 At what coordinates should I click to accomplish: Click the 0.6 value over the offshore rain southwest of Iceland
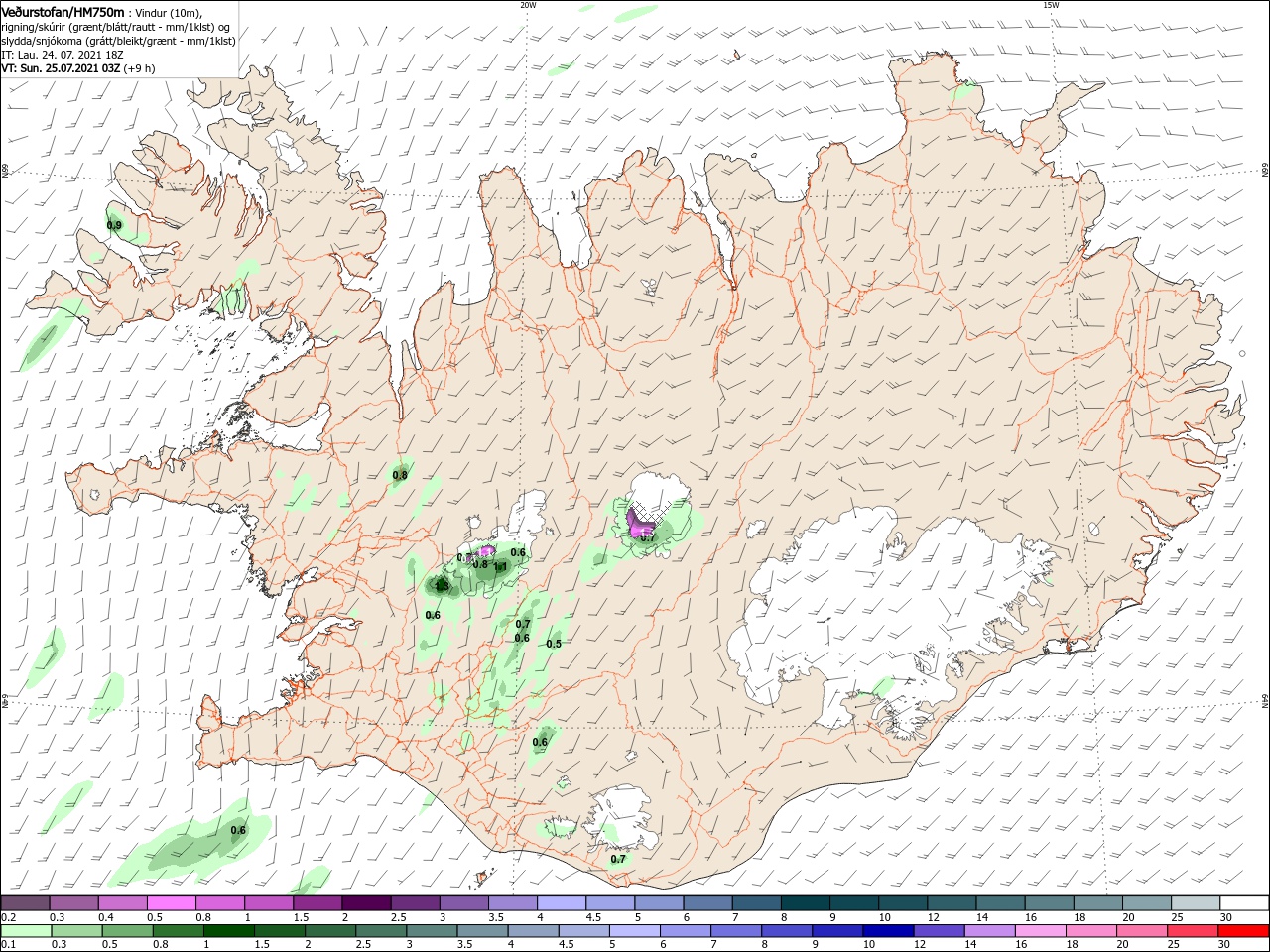click(x=238, y=830)
